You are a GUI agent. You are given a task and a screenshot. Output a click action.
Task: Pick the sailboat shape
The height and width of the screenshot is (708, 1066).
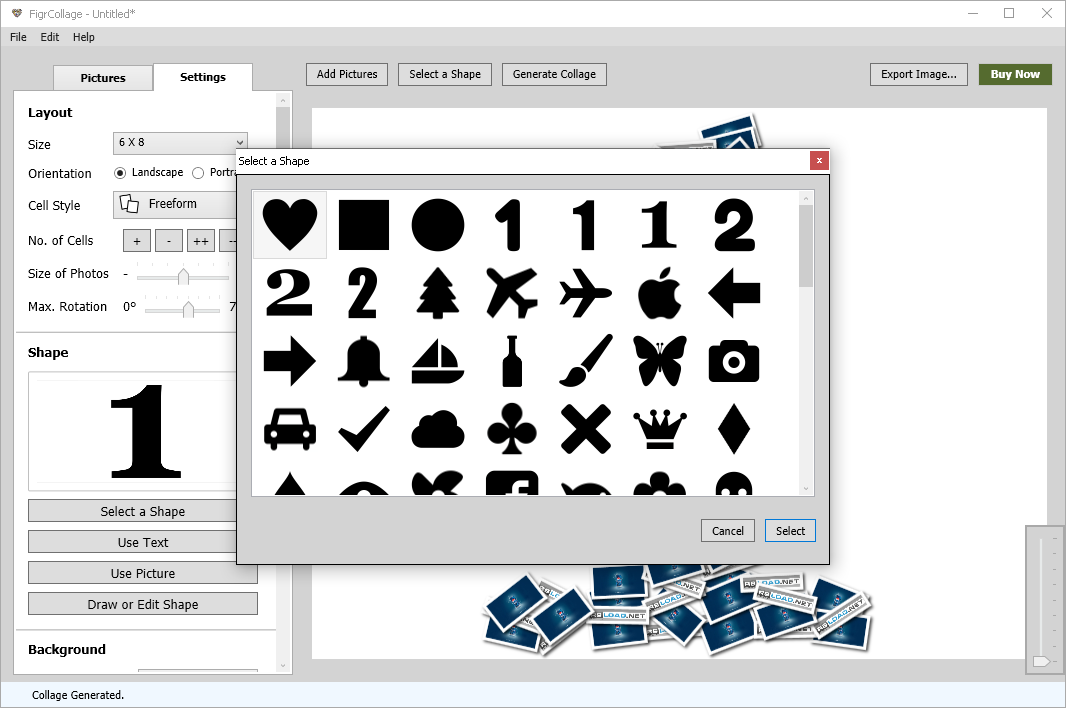(438, 362)
